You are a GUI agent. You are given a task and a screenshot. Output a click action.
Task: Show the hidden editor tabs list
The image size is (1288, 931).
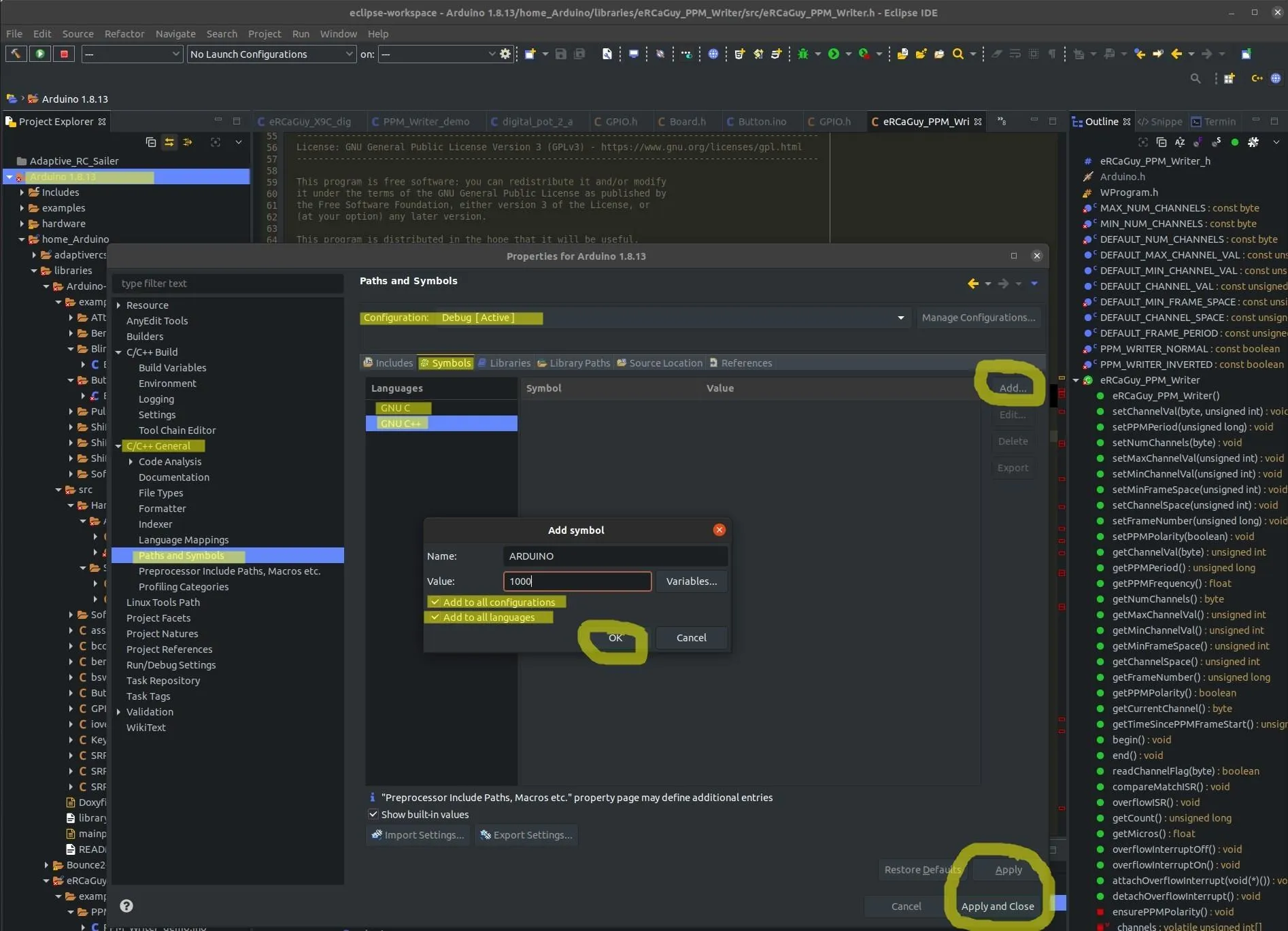click(x=1002, y=121)
